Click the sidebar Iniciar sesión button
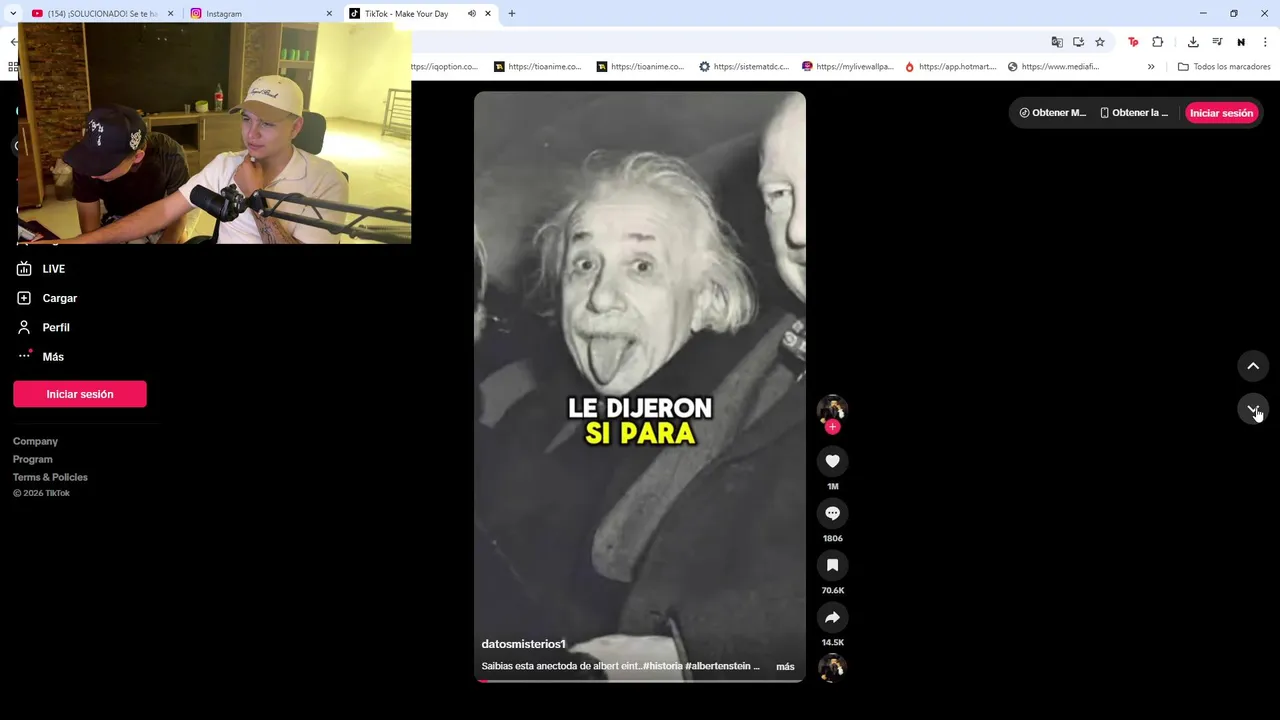The width and height of the screenshot is (1280, 720). [80, 394]
